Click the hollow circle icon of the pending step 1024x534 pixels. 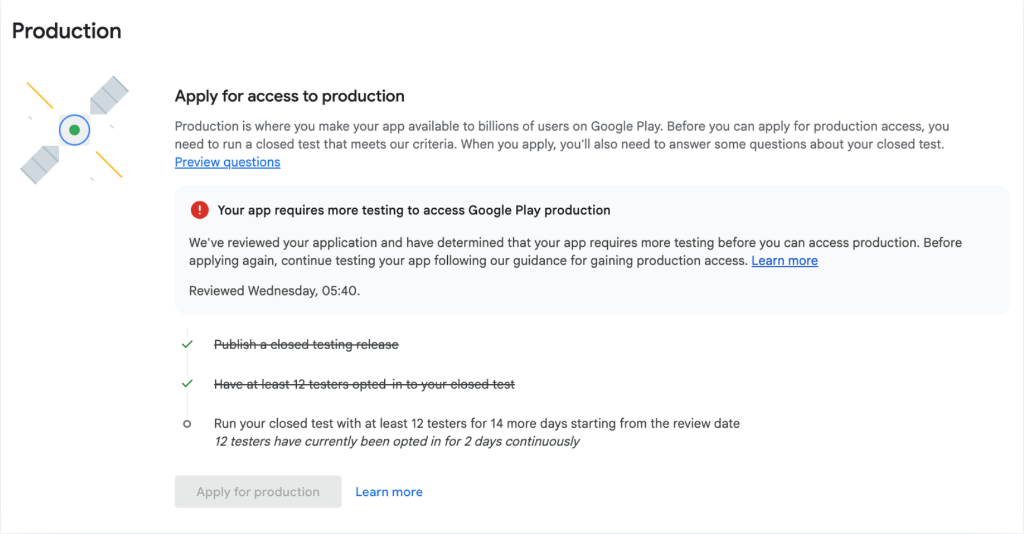[187, 424]
